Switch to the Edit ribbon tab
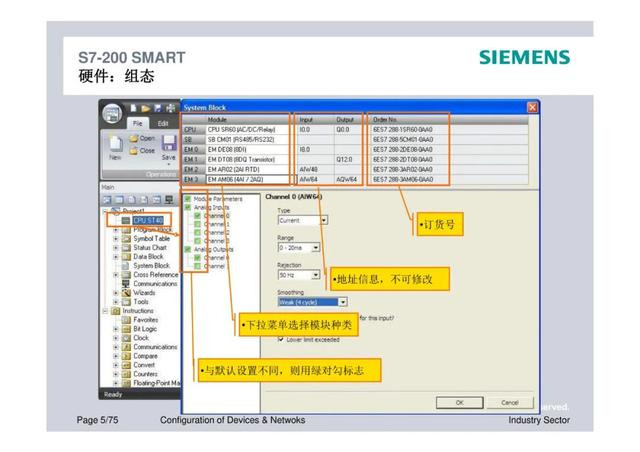 point(163,123)
